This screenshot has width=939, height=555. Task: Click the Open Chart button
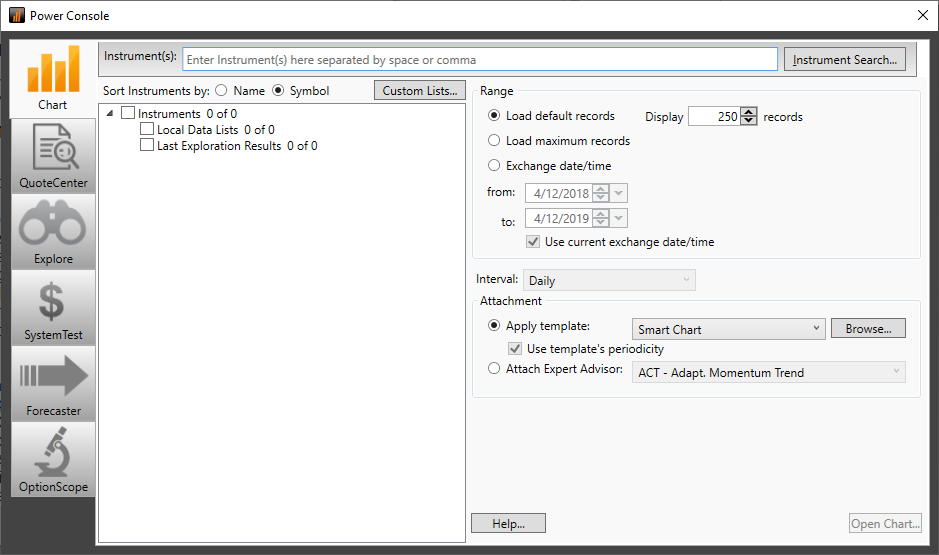(x=885, y=523)
